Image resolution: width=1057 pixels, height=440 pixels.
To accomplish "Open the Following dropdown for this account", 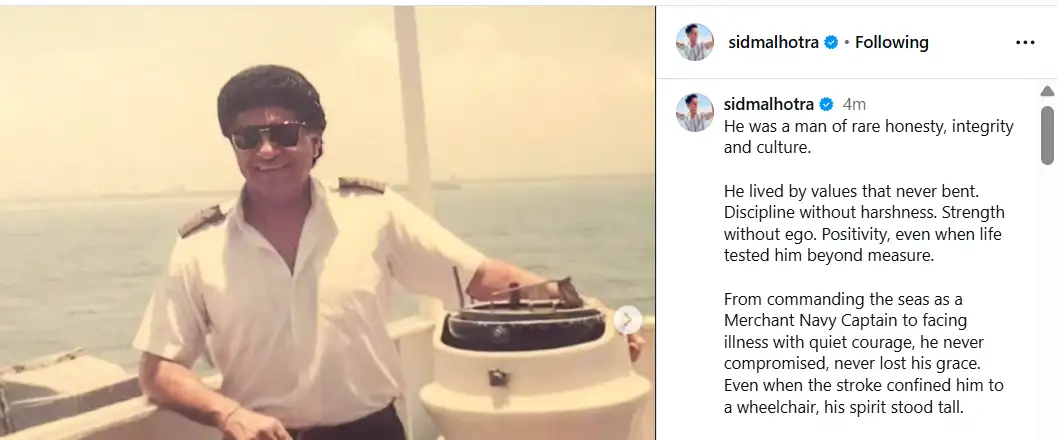I will (x=891, y=42).
